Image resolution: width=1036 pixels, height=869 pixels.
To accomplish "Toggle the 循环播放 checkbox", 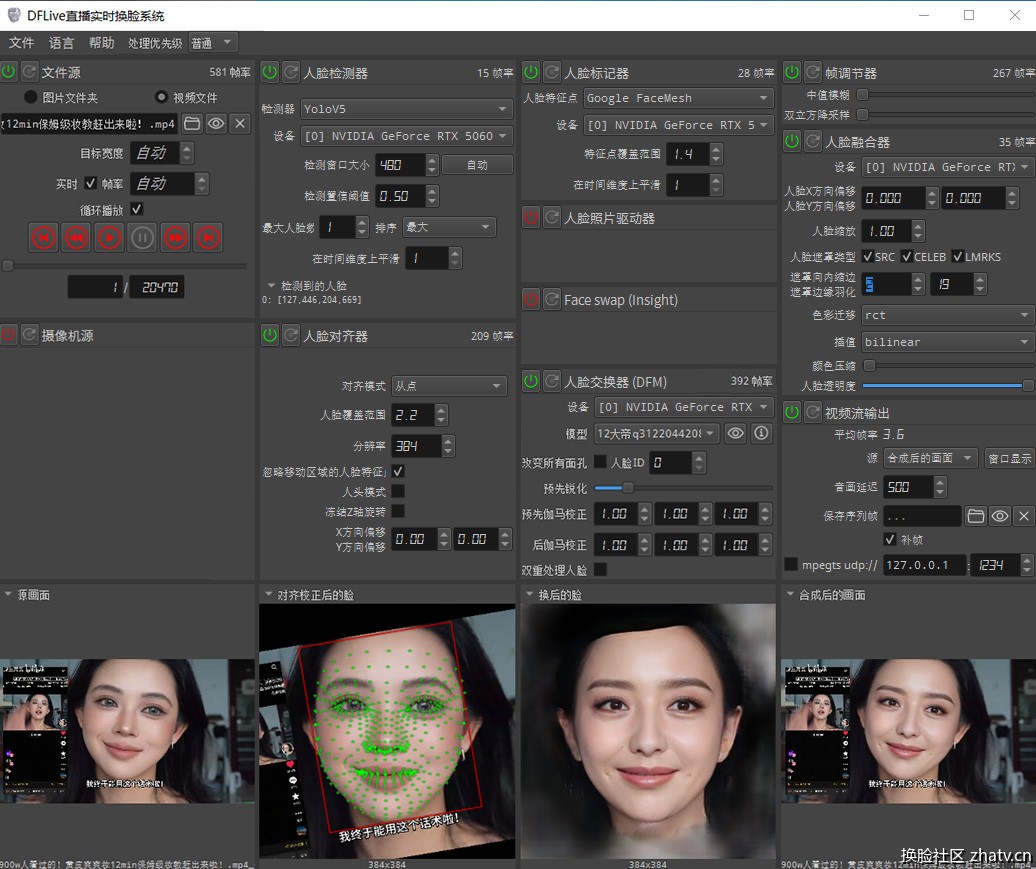I will pos(137,209).
